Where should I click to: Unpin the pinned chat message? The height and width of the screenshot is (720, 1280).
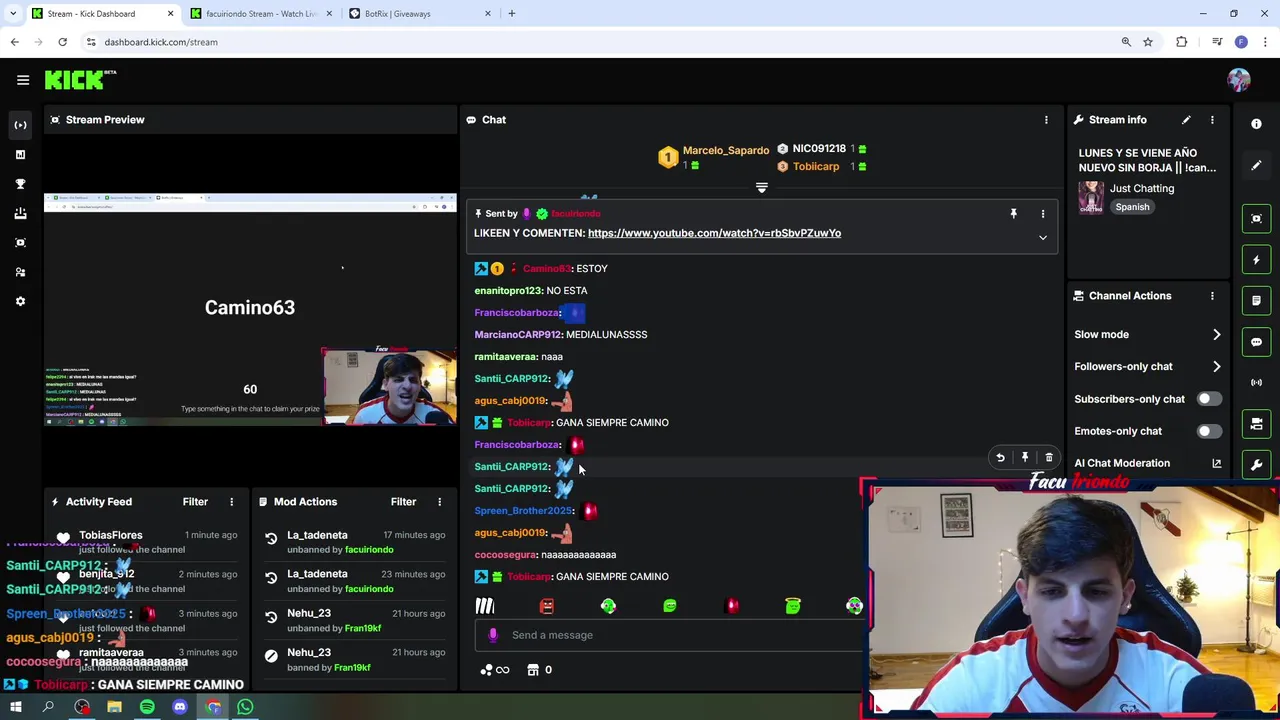point(1013,213)
